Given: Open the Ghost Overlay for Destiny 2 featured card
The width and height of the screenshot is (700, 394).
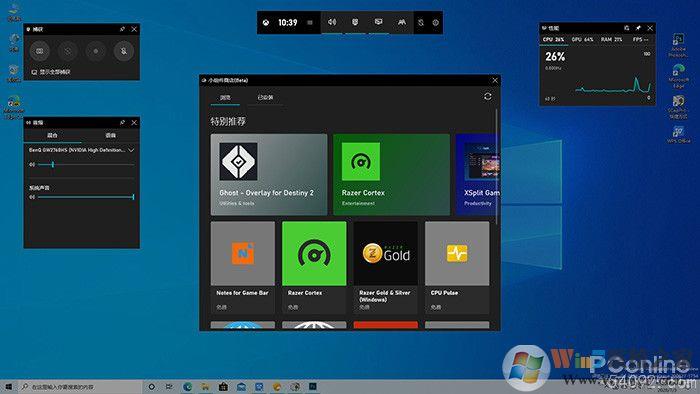Looking at the screenshot, I should 269,174.
